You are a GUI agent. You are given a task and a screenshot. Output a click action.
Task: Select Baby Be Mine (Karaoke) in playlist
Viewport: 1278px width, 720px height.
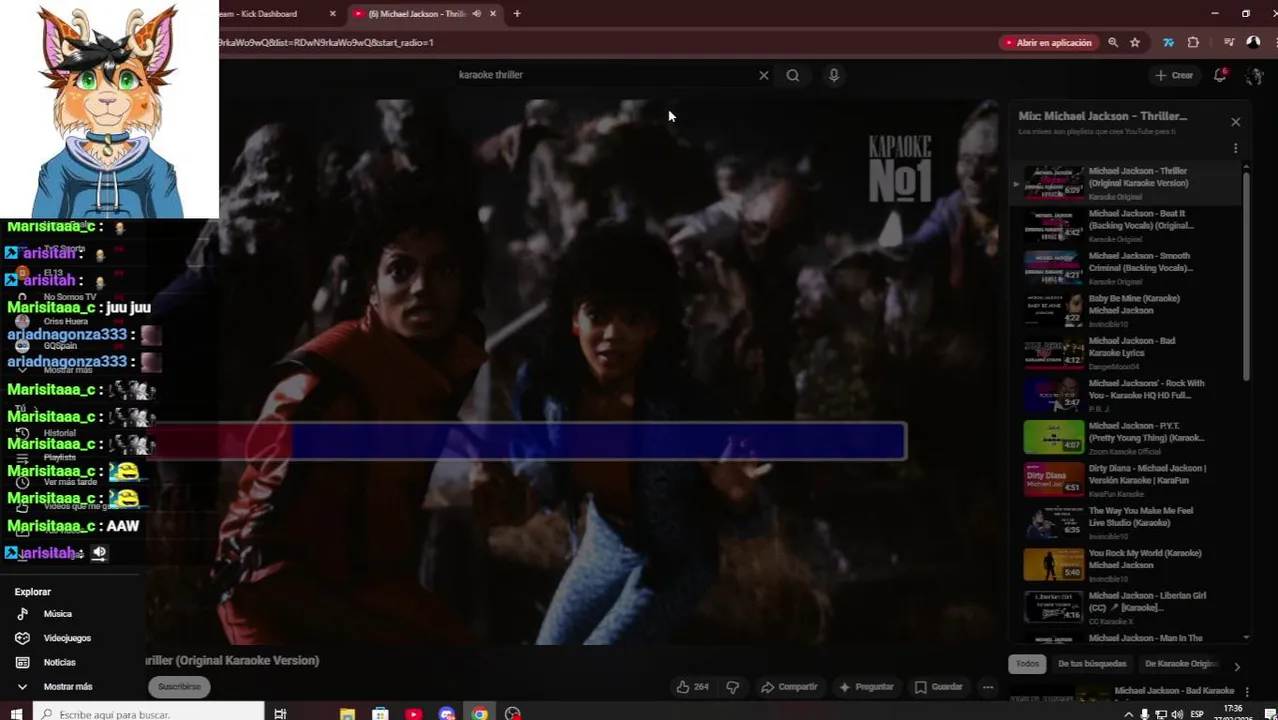tap(1125, 311)
